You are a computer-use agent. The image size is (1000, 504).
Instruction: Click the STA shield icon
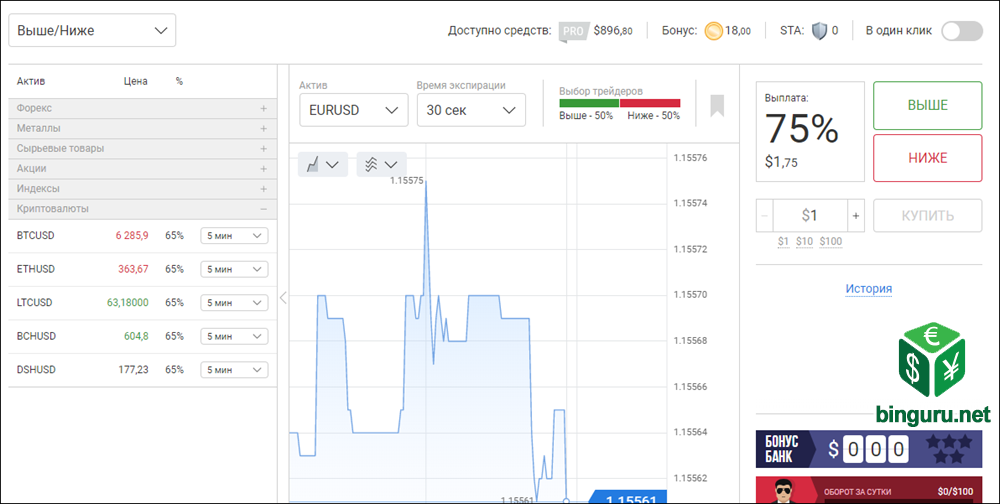click(819, 31)
